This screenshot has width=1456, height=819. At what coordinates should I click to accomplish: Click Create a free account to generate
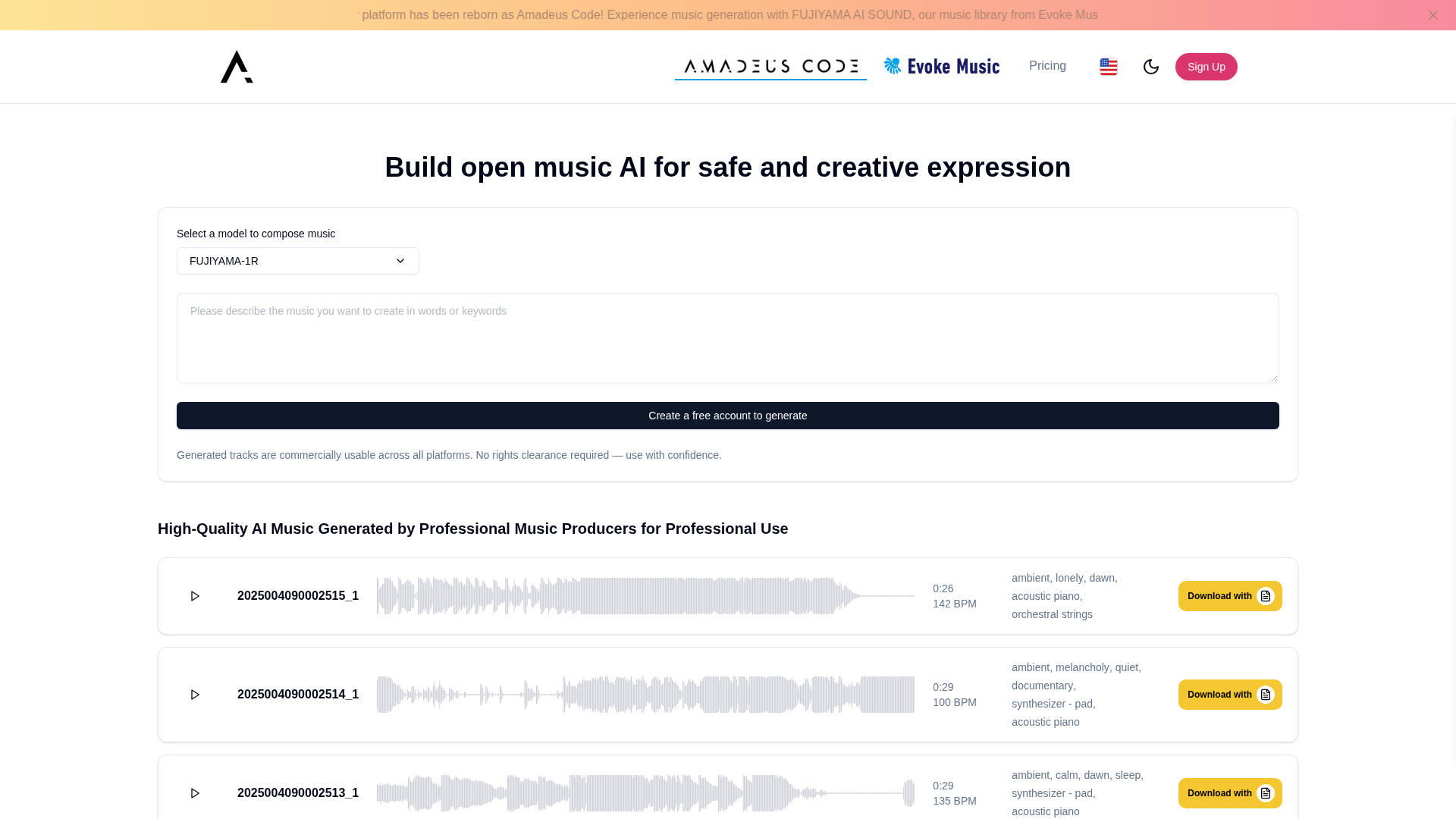click(727, 416)
